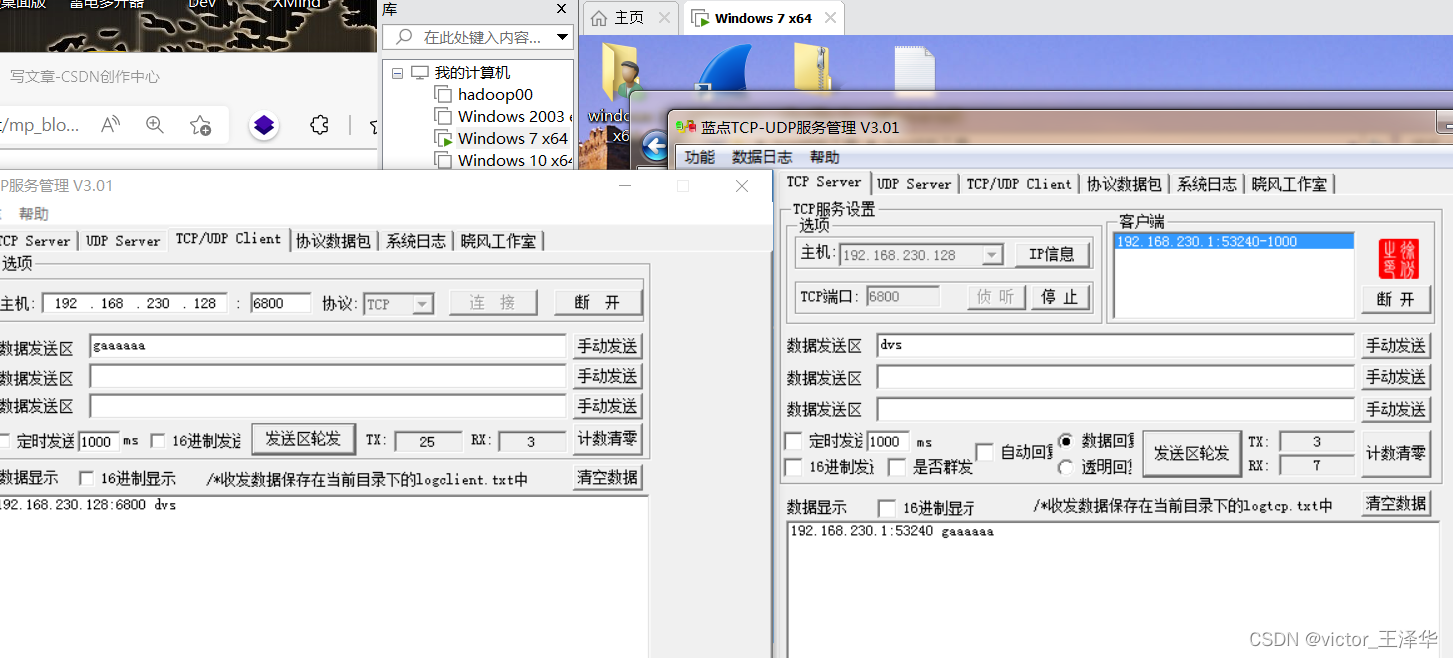1453x658 pixels.
Task: Open 晓风工作室 tab in server window
Action: tap(1290, 184)
